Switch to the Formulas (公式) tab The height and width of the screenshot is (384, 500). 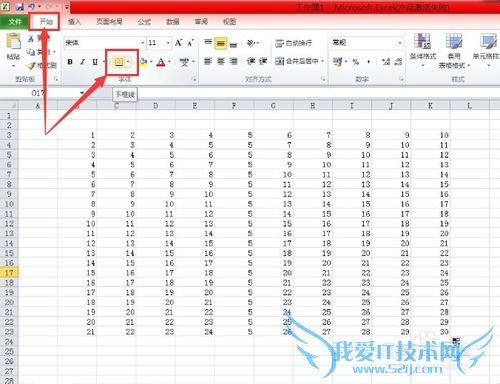[144, 22]
